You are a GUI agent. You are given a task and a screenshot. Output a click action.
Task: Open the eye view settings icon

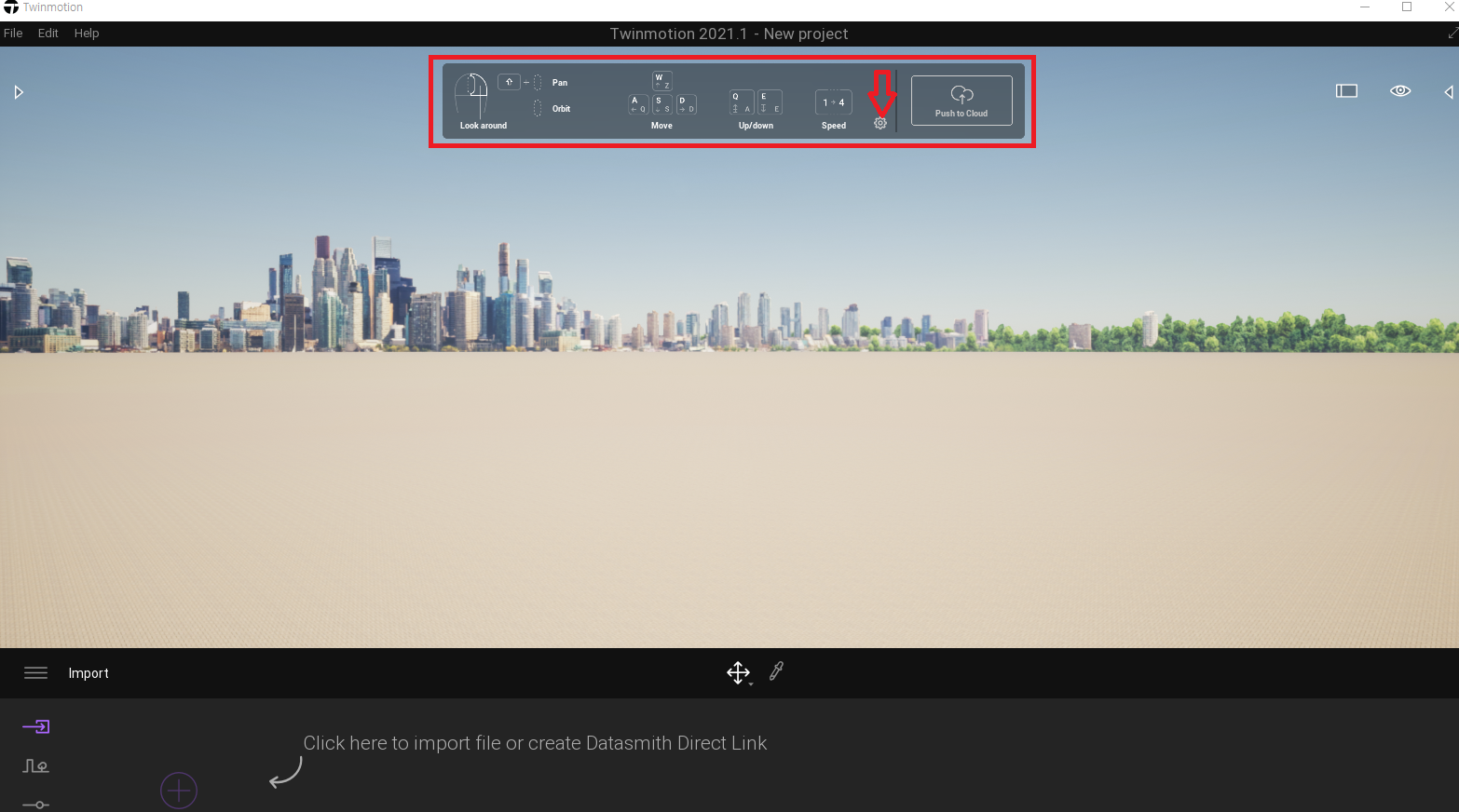[x=1400, y=91]
